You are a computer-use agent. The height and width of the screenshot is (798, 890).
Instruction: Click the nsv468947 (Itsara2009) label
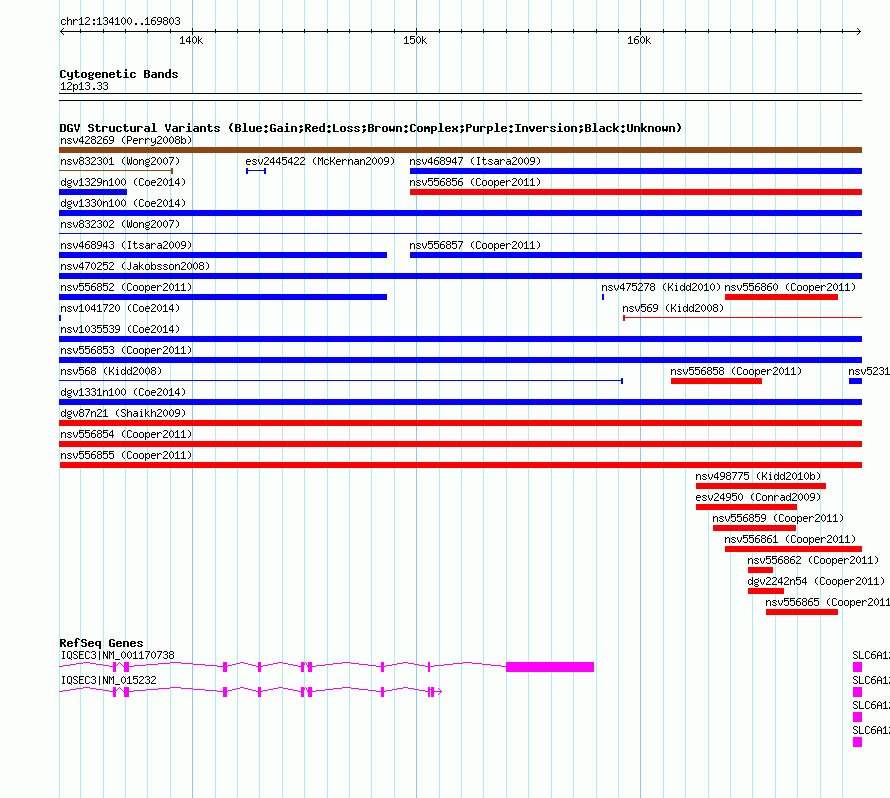(475, 161)
